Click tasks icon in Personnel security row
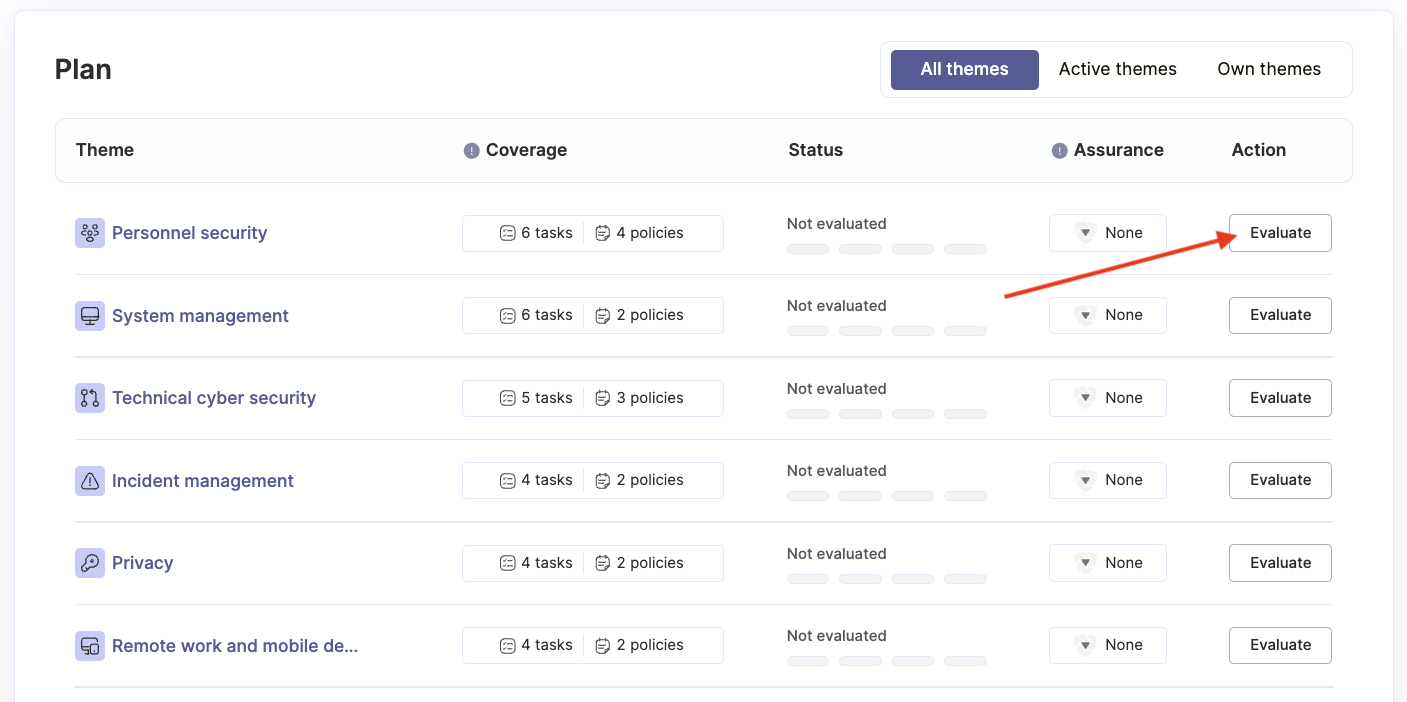Screen dimensions: 1407x702 pyautogui.click(x=507, y=233)
